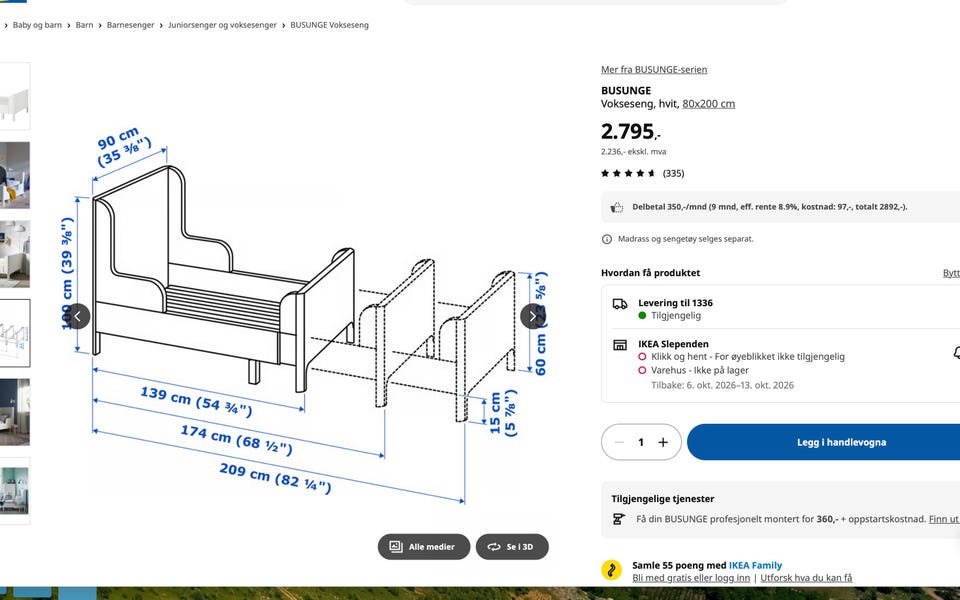The height and width of the screenshot is (600, 960).
Task: Click the assembly service icon
Action: pos(618,519)
